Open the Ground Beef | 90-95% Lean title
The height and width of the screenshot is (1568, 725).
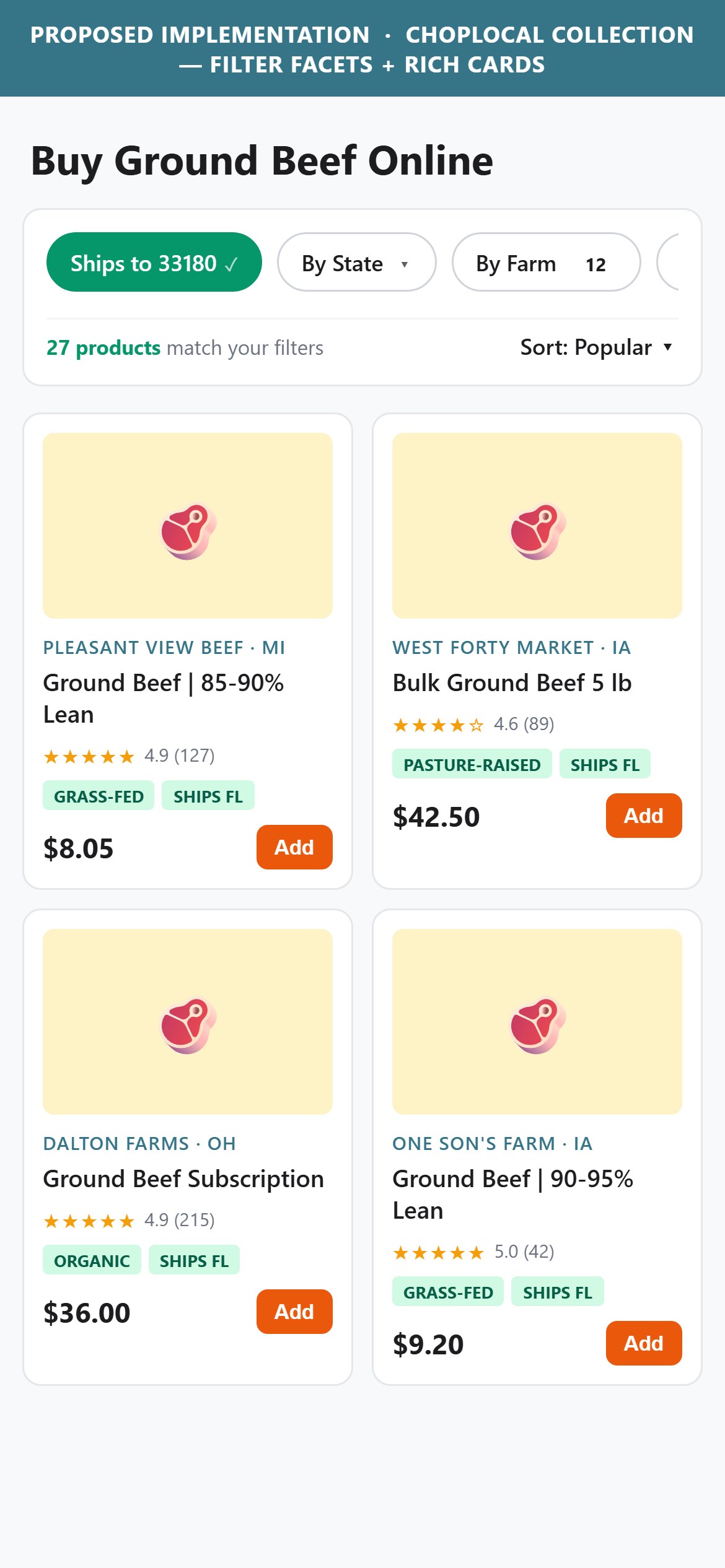(513, 1195)
